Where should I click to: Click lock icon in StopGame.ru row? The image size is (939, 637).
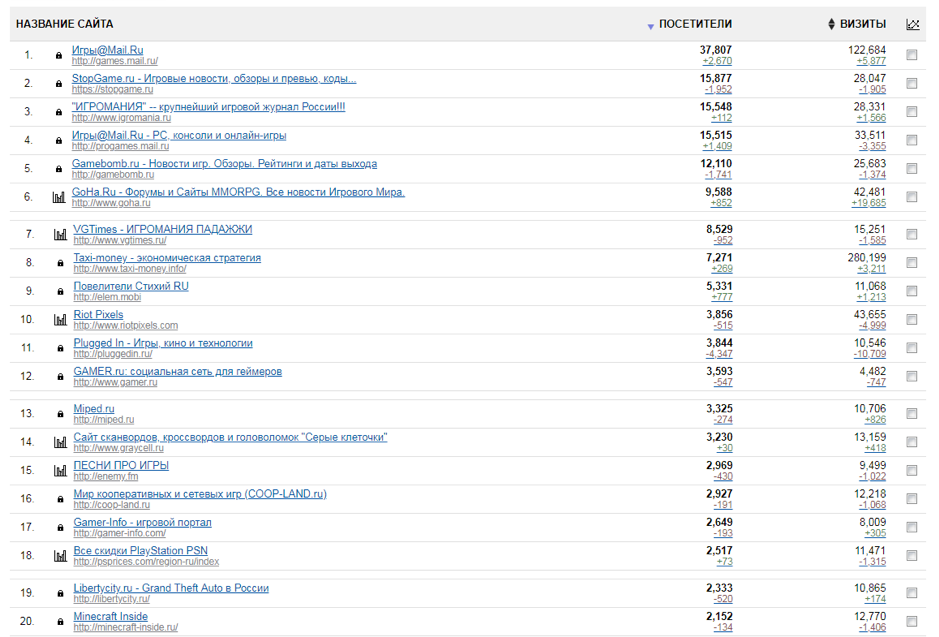(59, 84)
